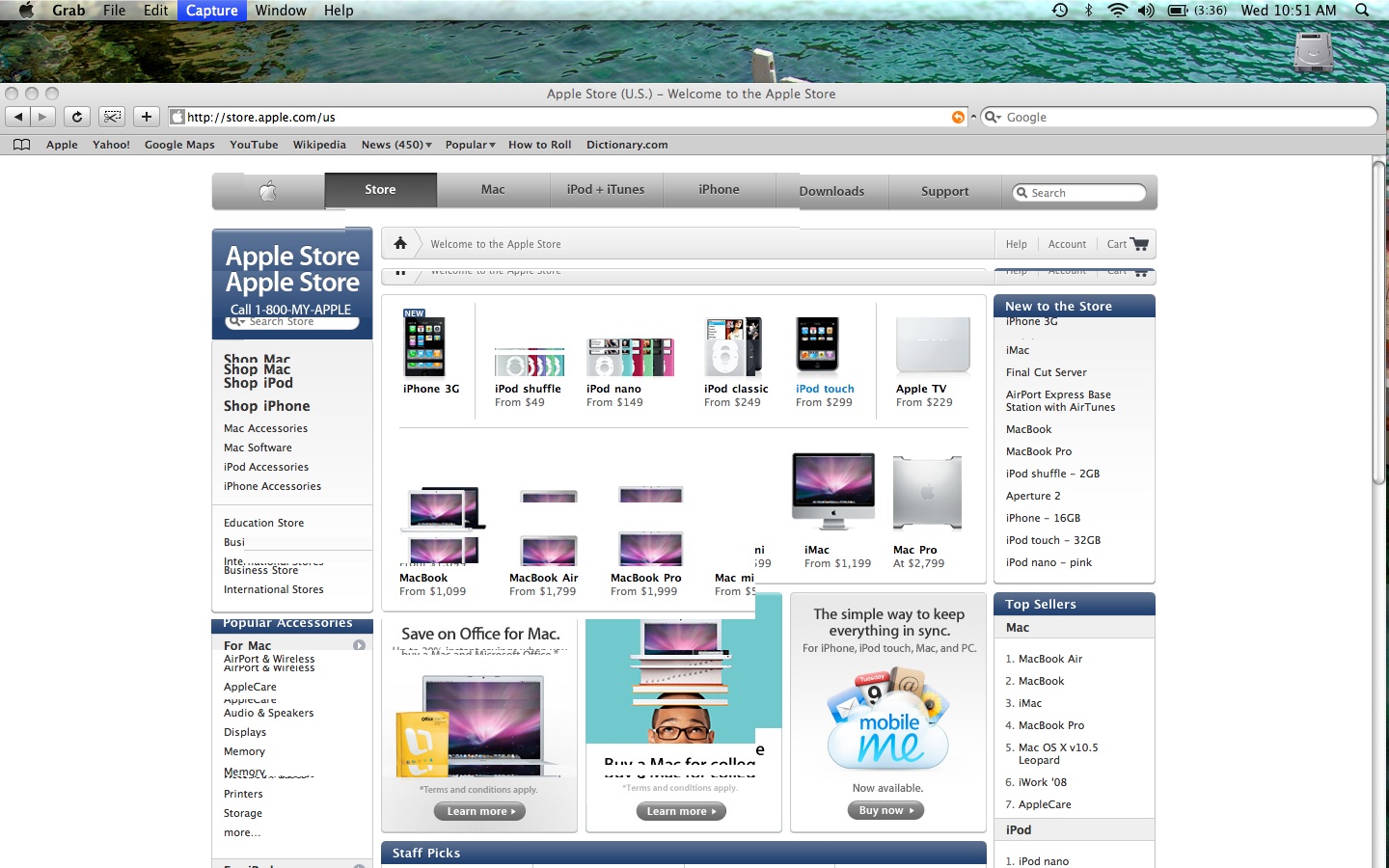Viewport: 1389px width, 868px height.
Task: Open International Stores link
Action: tap(273, 589)
